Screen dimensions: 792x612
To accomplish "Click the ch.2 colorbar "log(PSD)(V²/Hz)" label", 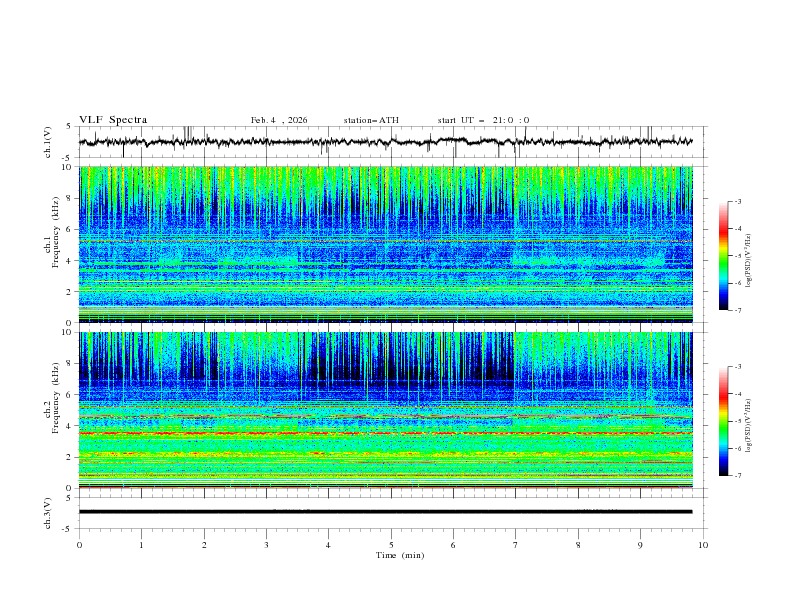I will (x=749, y=425).
